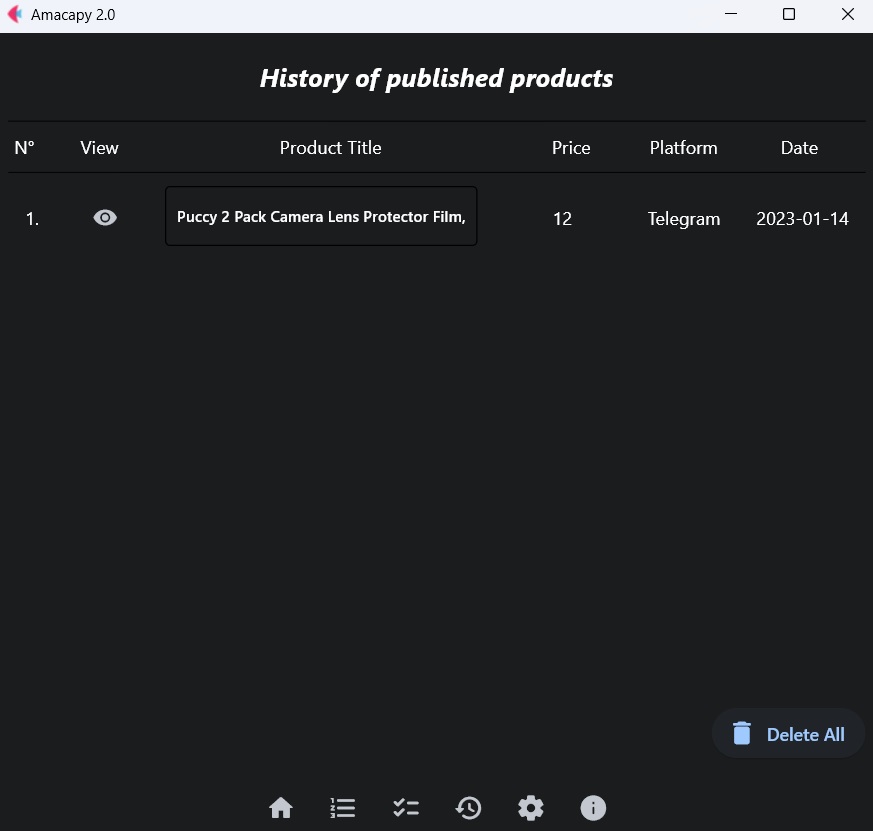Open the checklist page icon
The height and width of the screenshot is (831, 873).
tap(406, 808)
